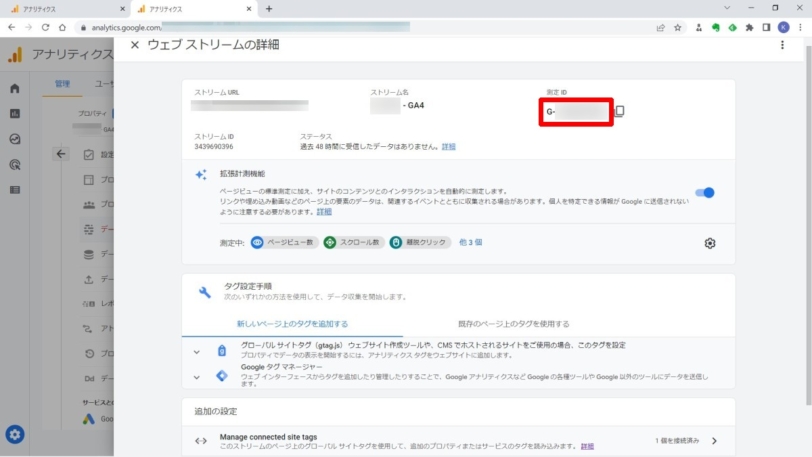The width and height of the screenshot is (812, 457).
Task: Click the 離脱クリック measurement chip
Action: pos(419,242)
